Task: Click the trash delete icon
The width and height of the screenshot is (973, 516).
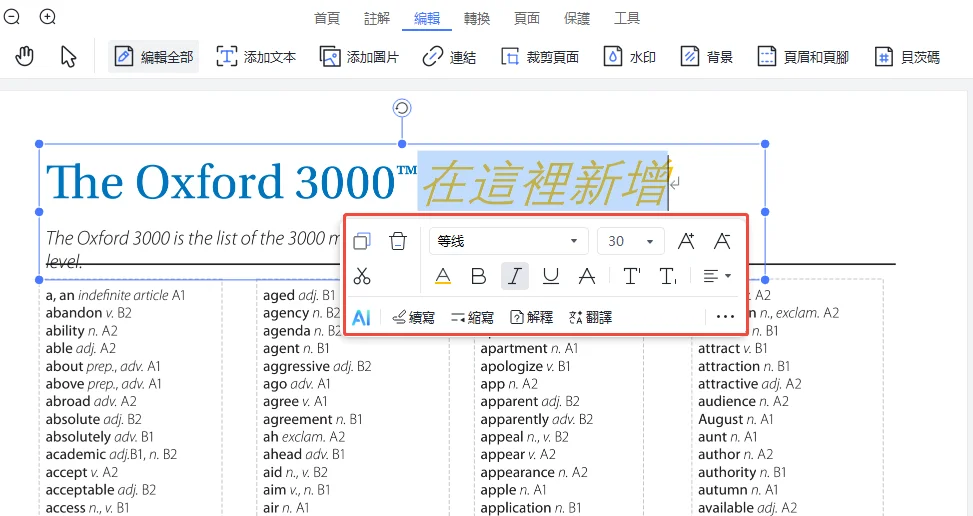Action: (x=398, y=241)
